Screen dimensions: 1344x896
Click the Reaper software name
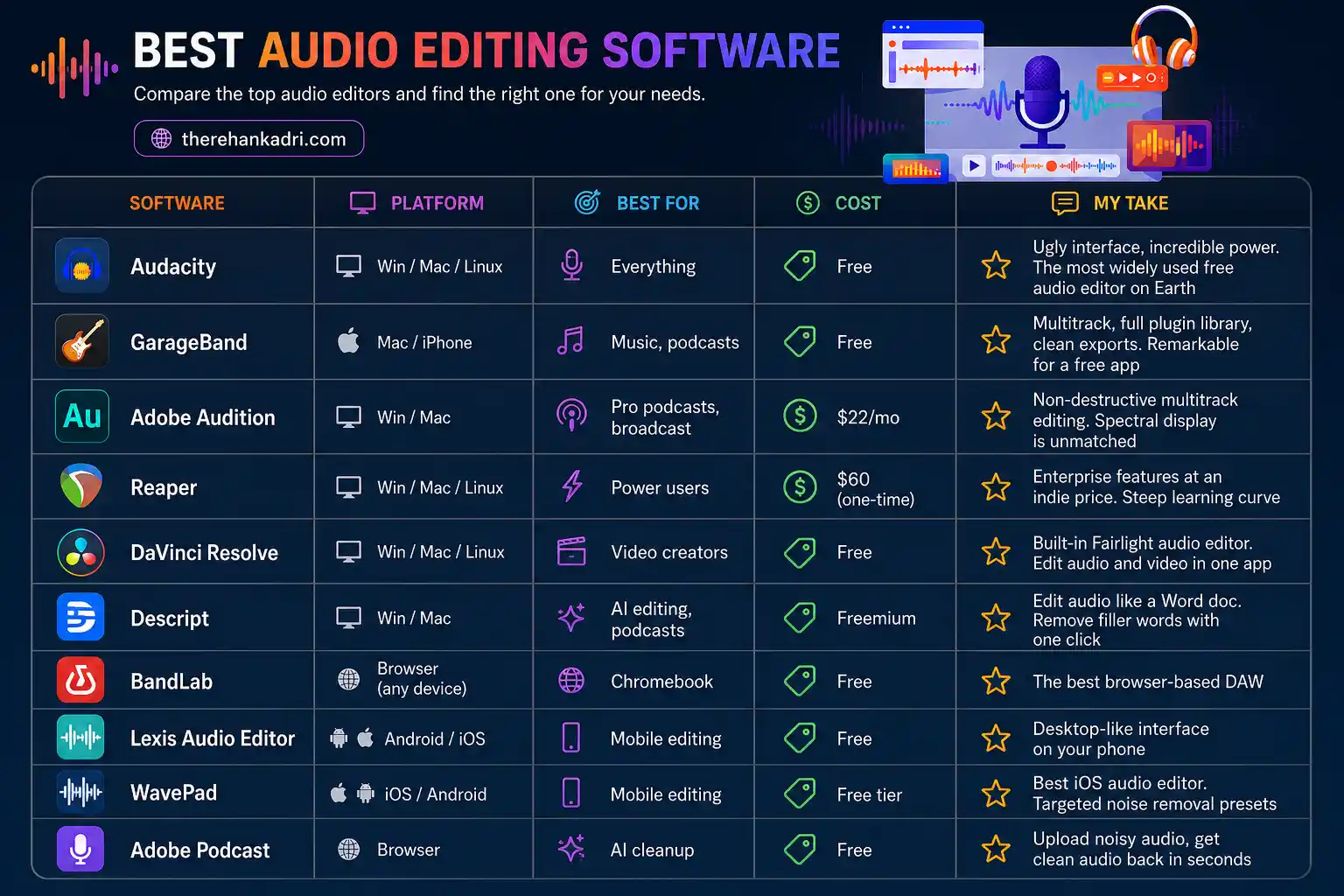164,487
